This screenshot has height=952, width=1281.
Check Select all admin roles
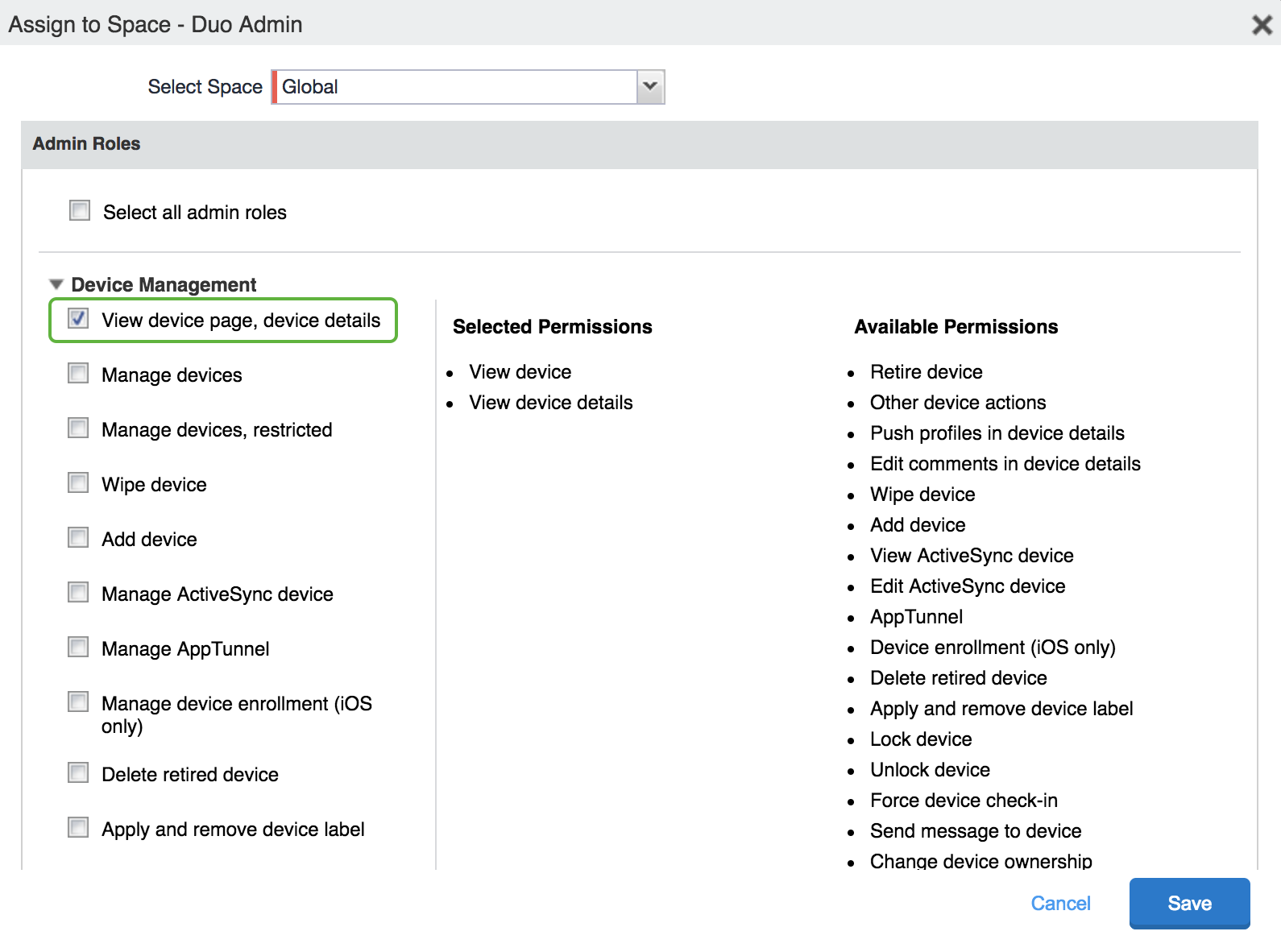click(80, 211)
